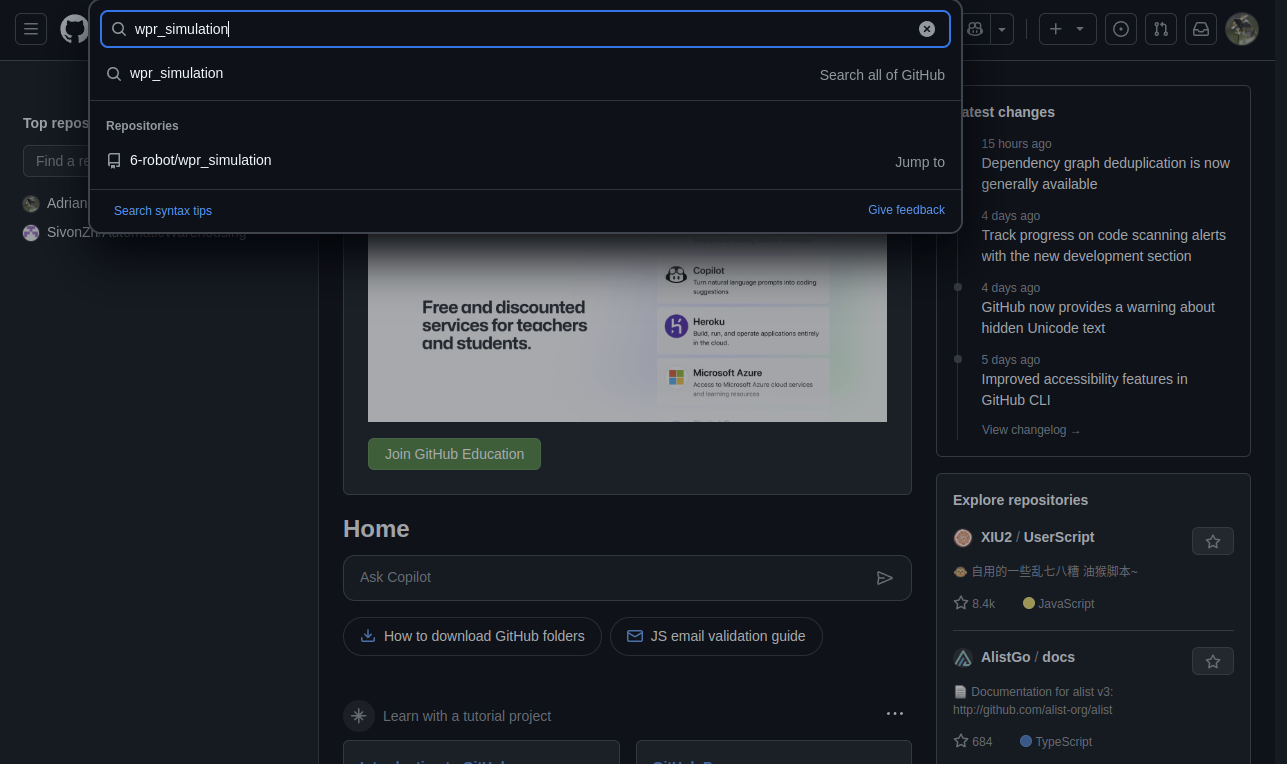Screen dimensions: 1287x764
Task: Open Improved accessibility features in CLI entry
Action: [1084, 389]
